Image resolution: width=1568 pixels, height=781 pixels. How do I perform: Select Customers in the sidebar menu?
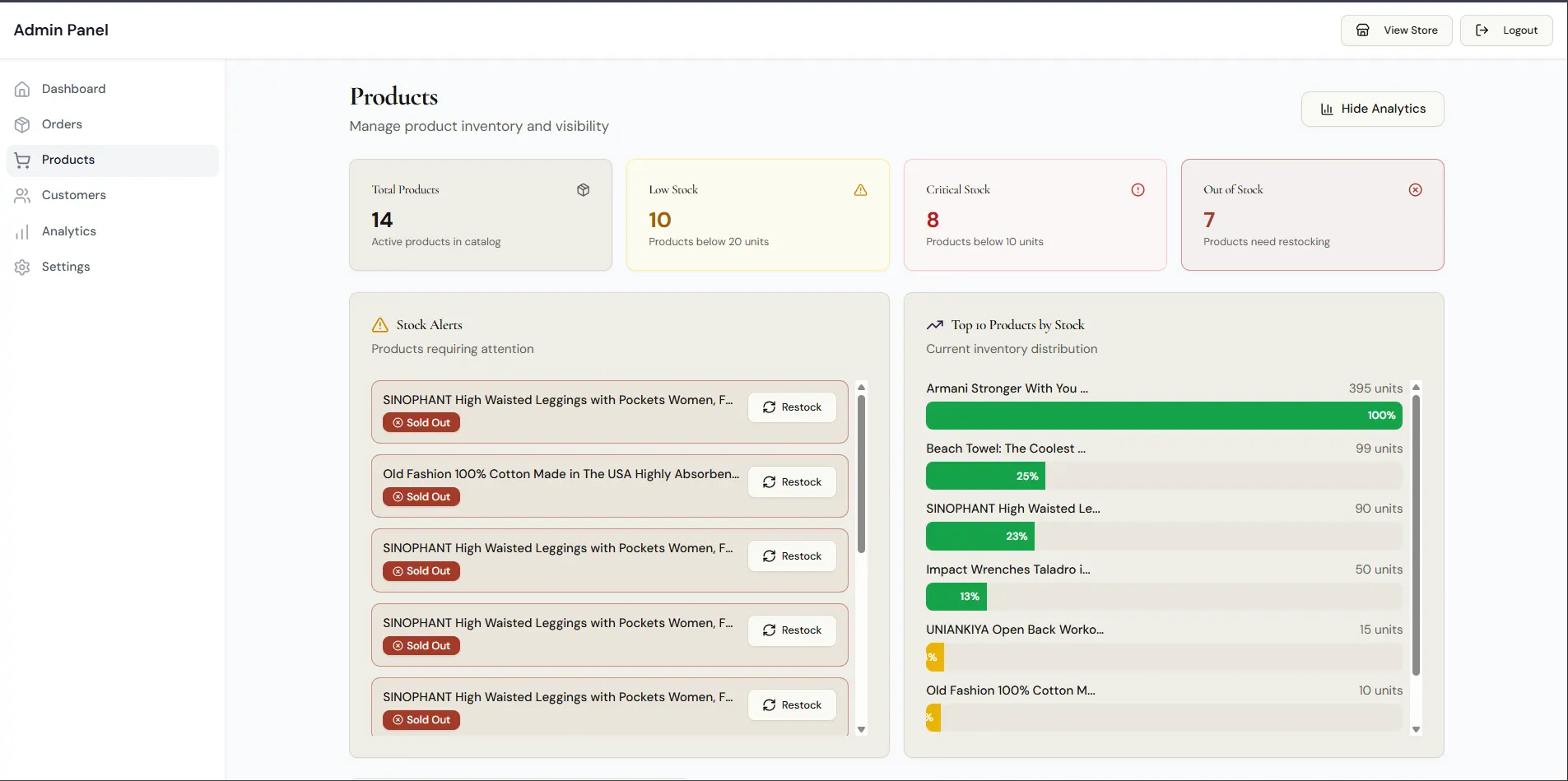(73, 195)
